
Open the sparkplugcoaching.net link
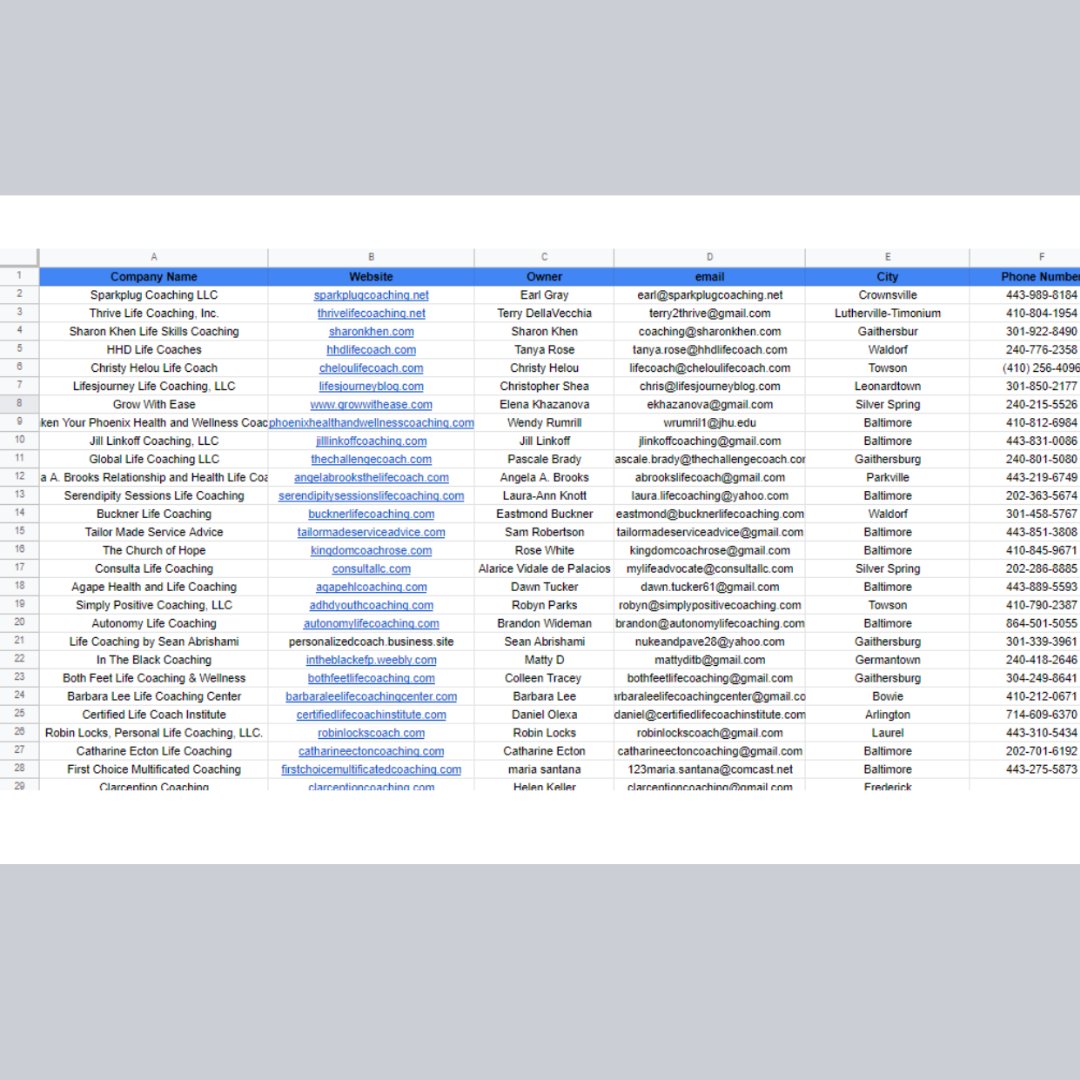tap(370, 294)
